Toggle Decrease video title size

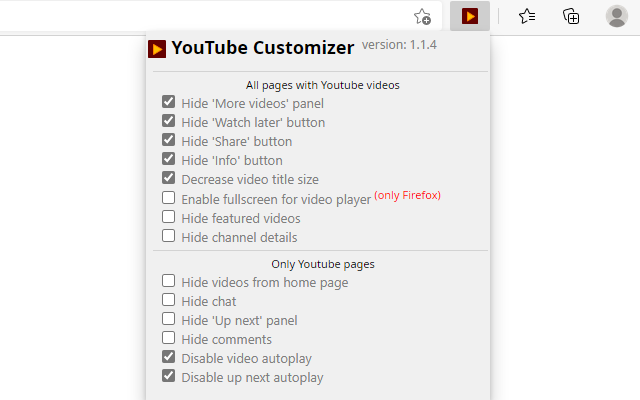tap(169, 179)
